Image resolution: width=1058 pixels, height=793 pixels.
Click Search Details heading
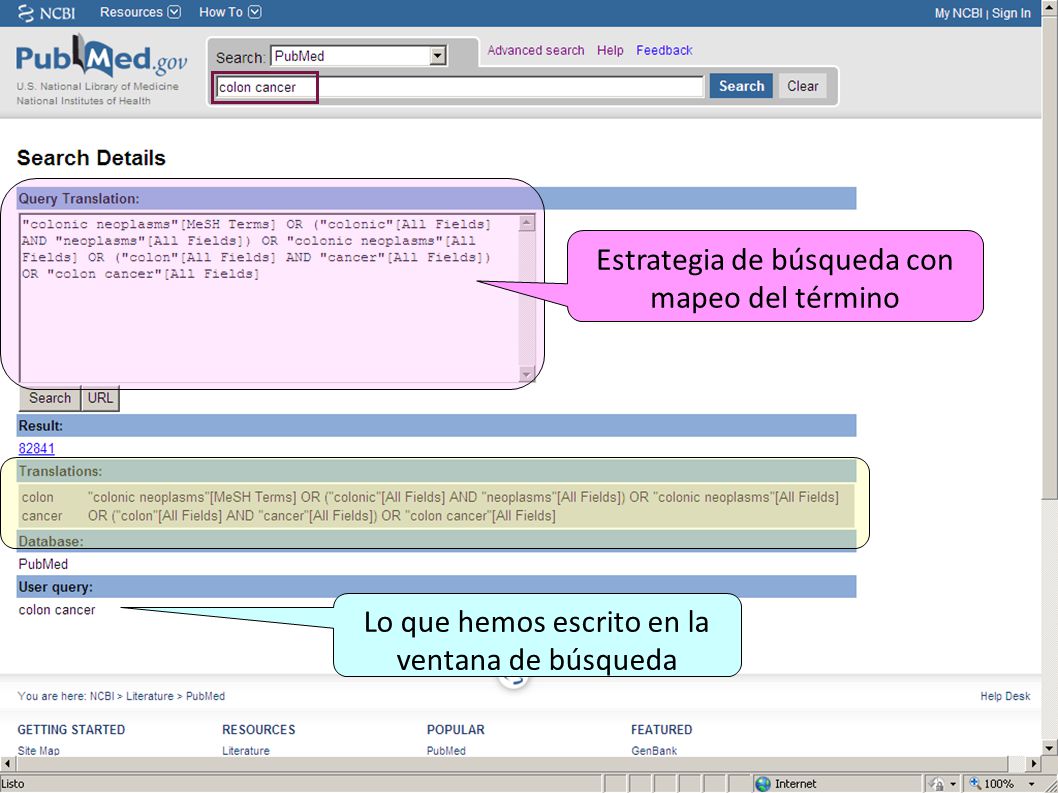pos(91,158)
